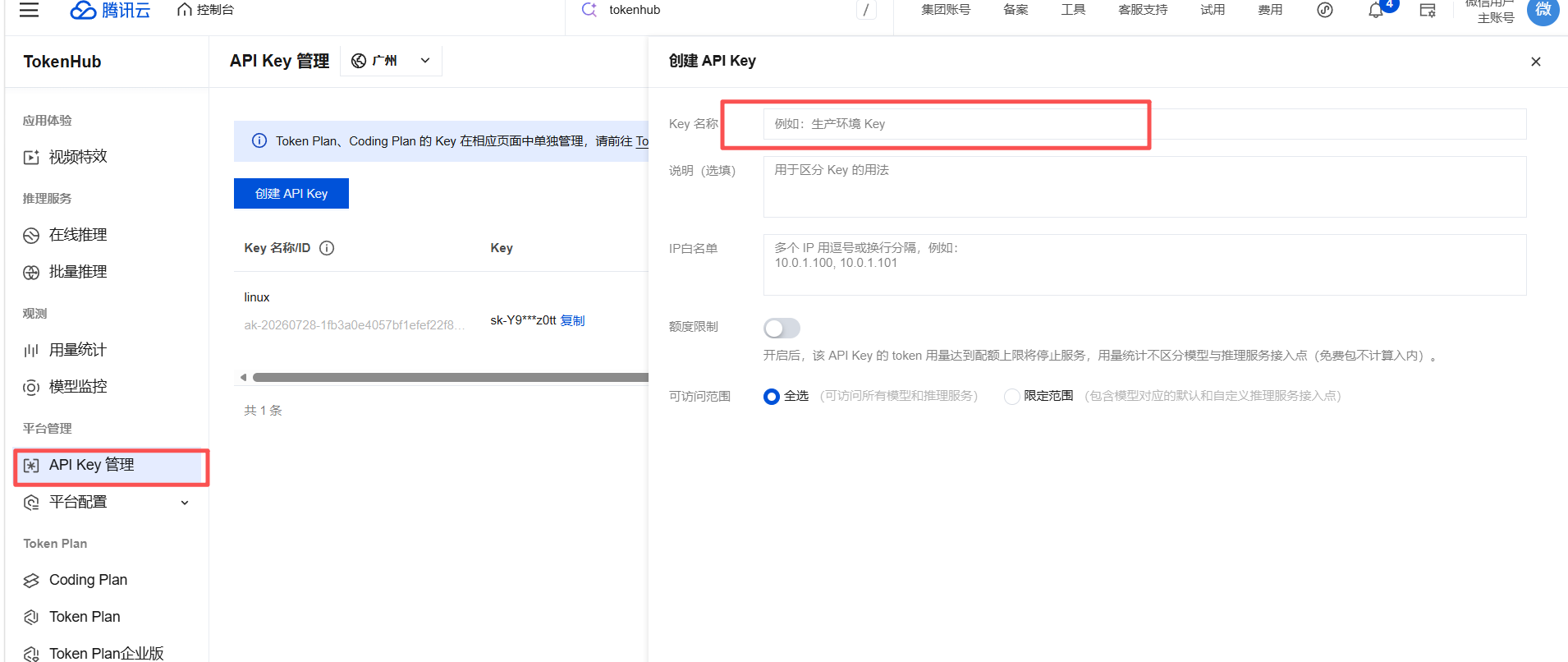Open the 备案 menu
This screenshot has width=1568, height=662.
1016,10
